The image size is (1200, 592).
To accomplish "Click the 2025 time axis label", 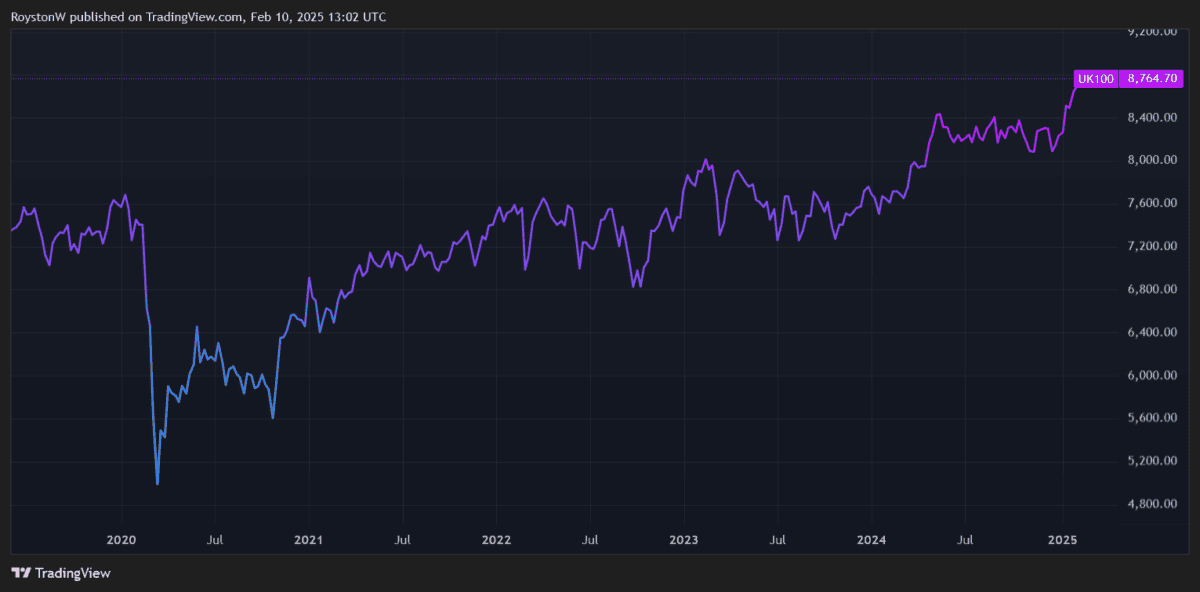I will click(x=1061, y=540).
